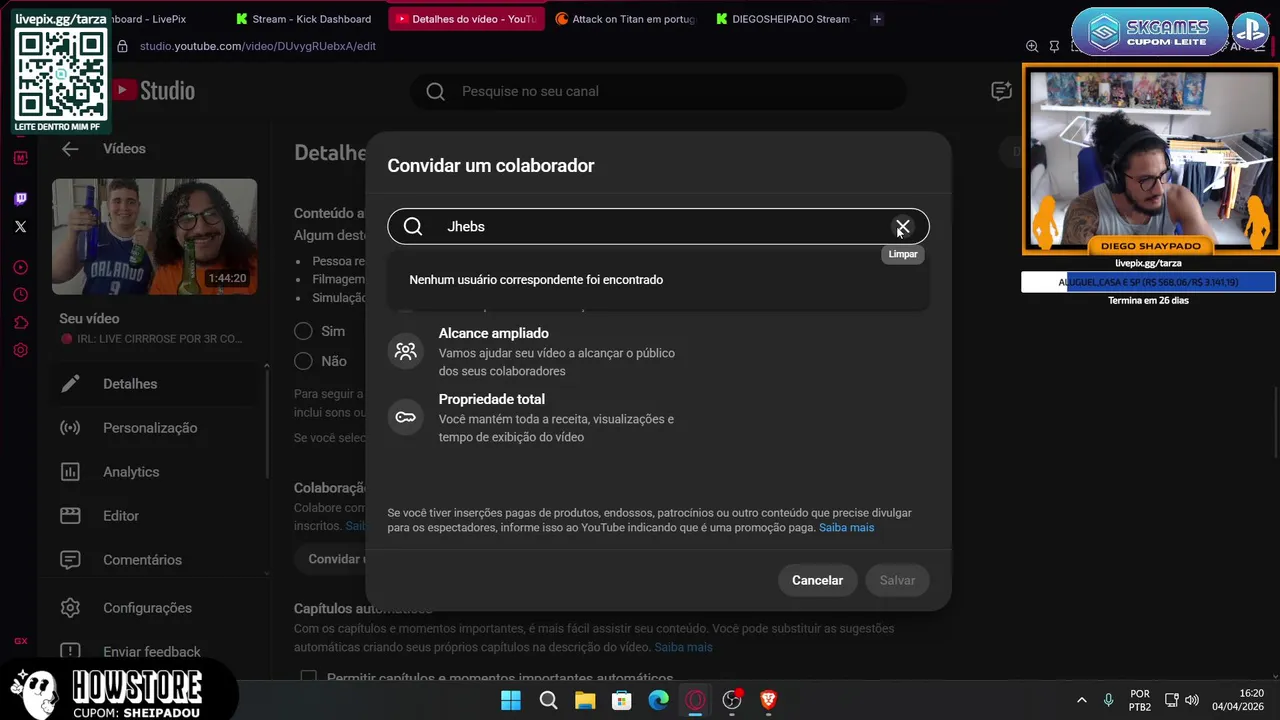Click the padlock site info icon
Screen dimensions: 1280x720
[x=122, y=46]
